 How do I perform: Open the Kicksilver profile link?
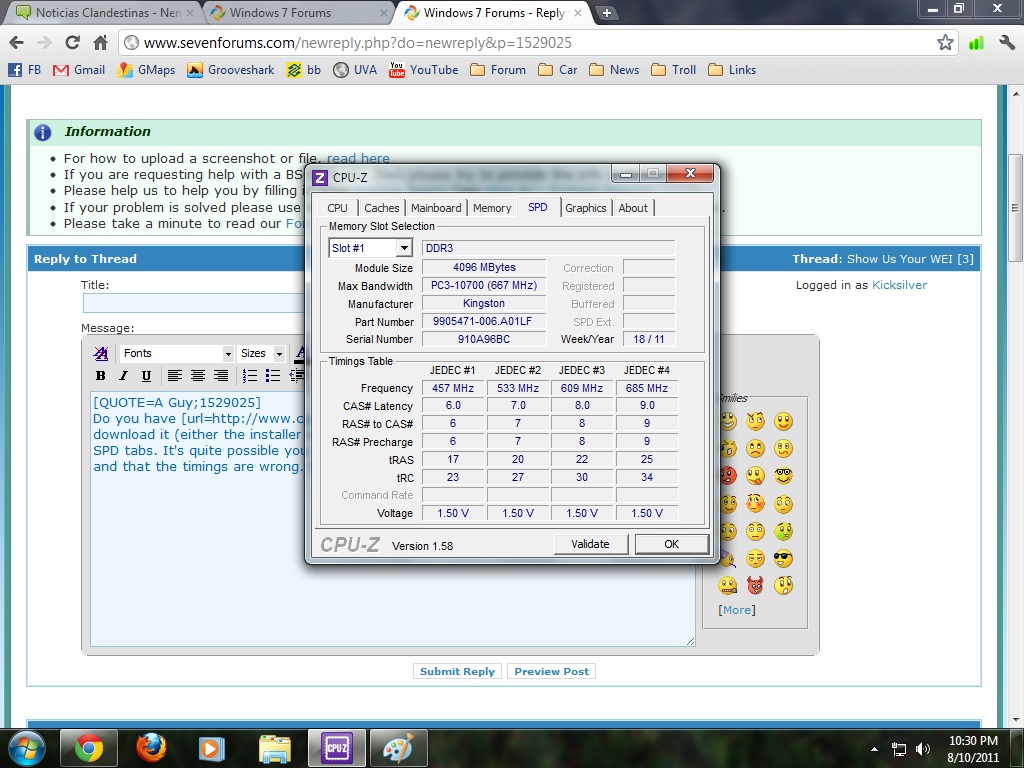[x=899, y=285]
